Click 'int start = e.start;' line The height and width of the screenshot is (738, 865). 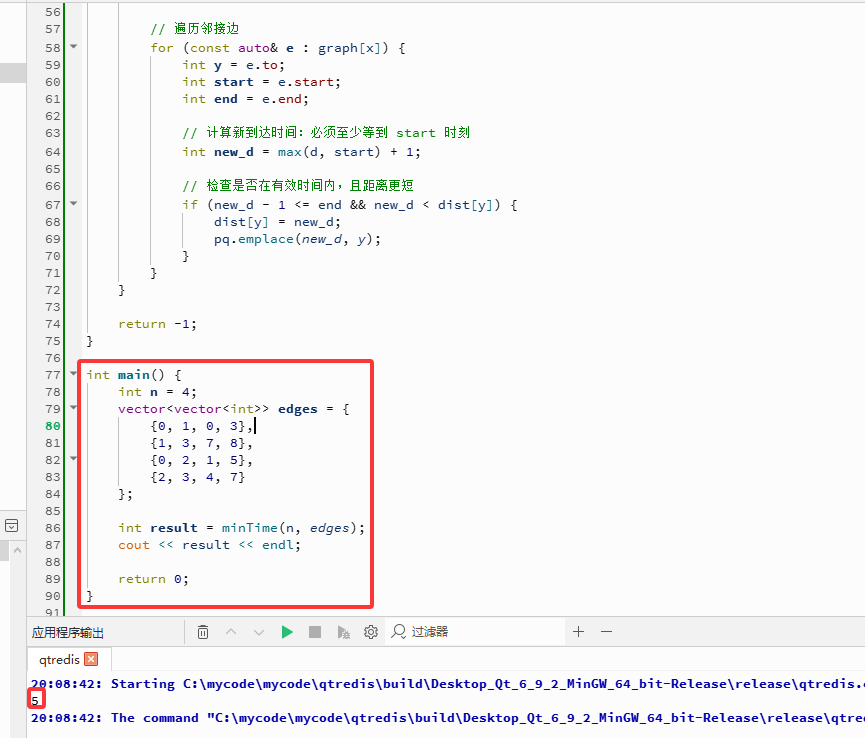(x=261, y=82)
